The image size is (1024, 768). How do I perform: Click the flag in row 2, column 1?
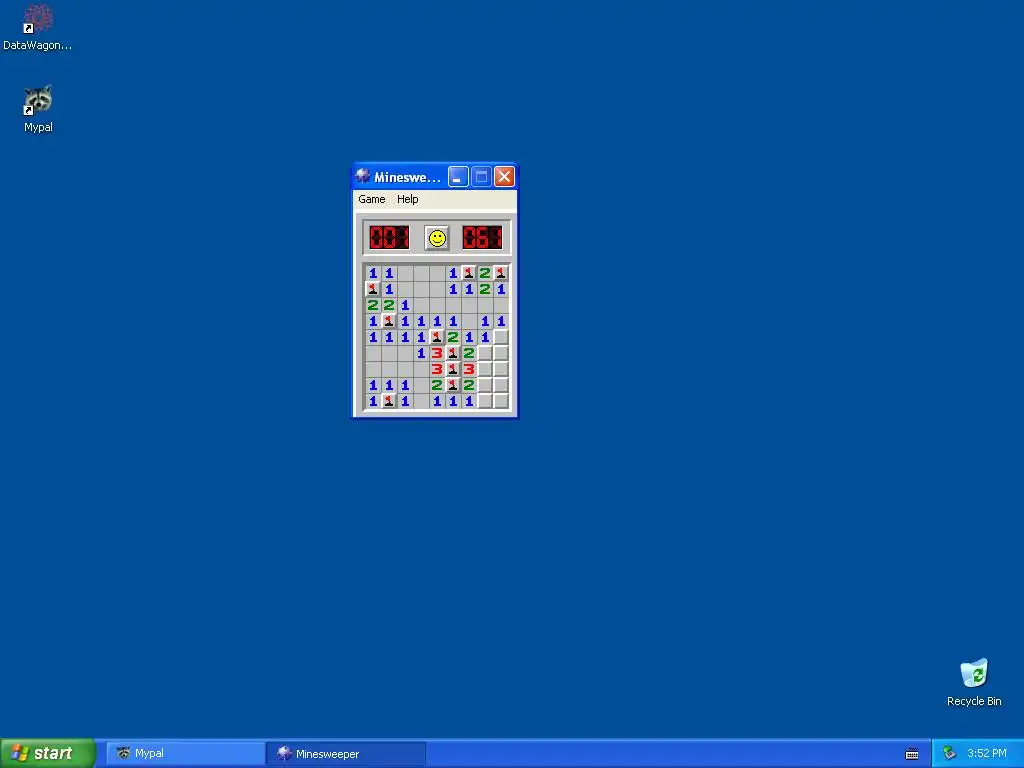[x=373, y=289]
